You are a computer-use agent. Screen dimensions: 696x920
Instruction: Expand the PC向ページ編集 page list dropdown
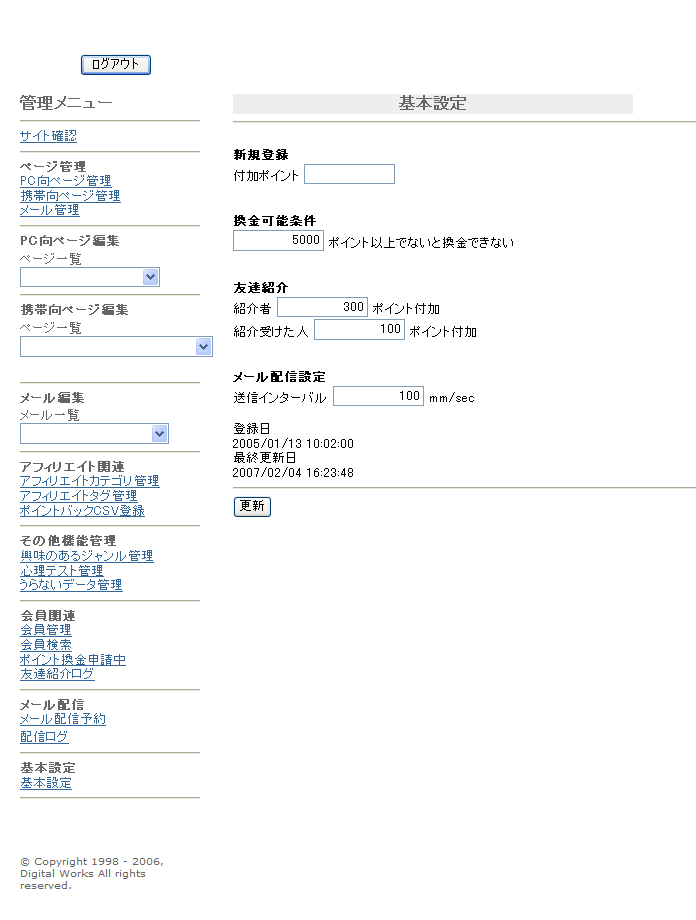click(x=90, y=277)
